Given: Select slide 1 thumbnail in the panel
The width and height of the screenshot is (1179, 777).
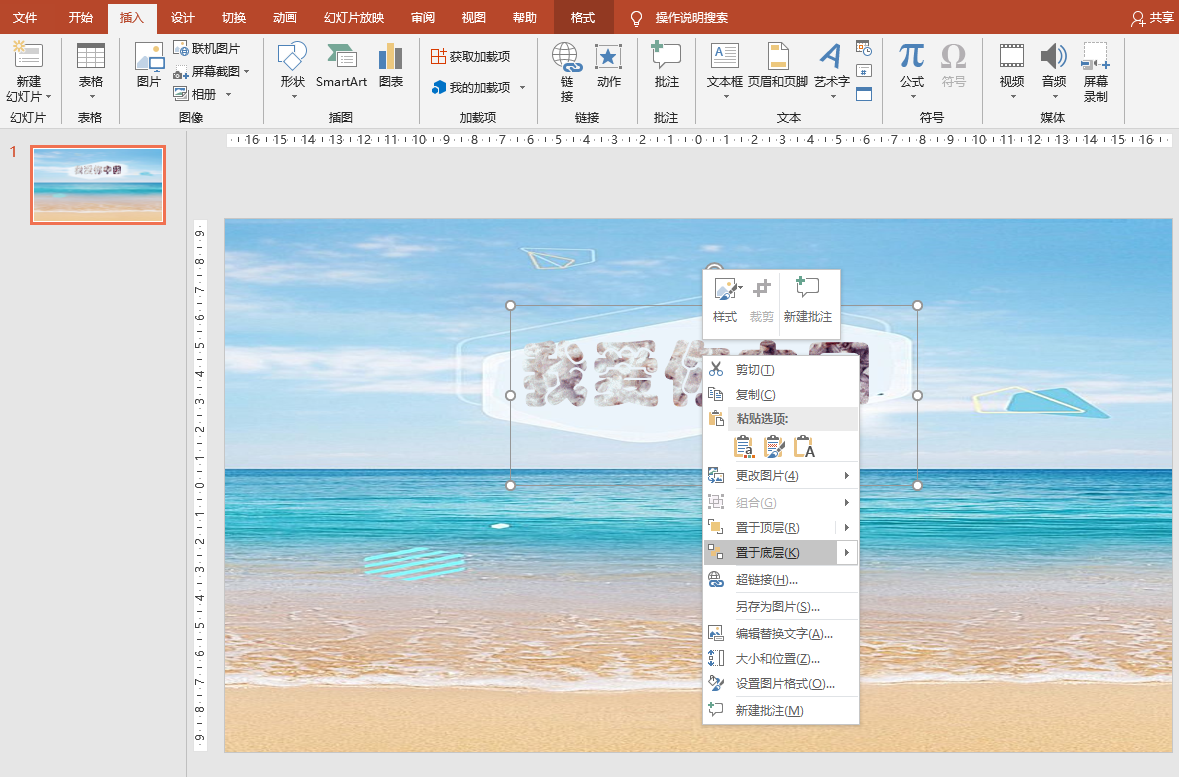Looking at the screenshot, I should click(97, 185).
